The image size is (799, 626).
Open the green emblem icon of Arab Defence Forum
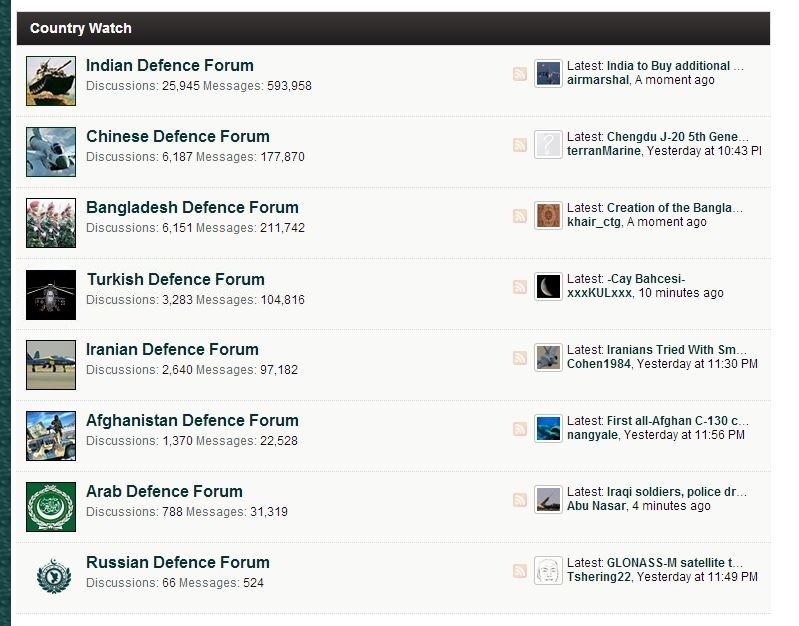[51, 507]
